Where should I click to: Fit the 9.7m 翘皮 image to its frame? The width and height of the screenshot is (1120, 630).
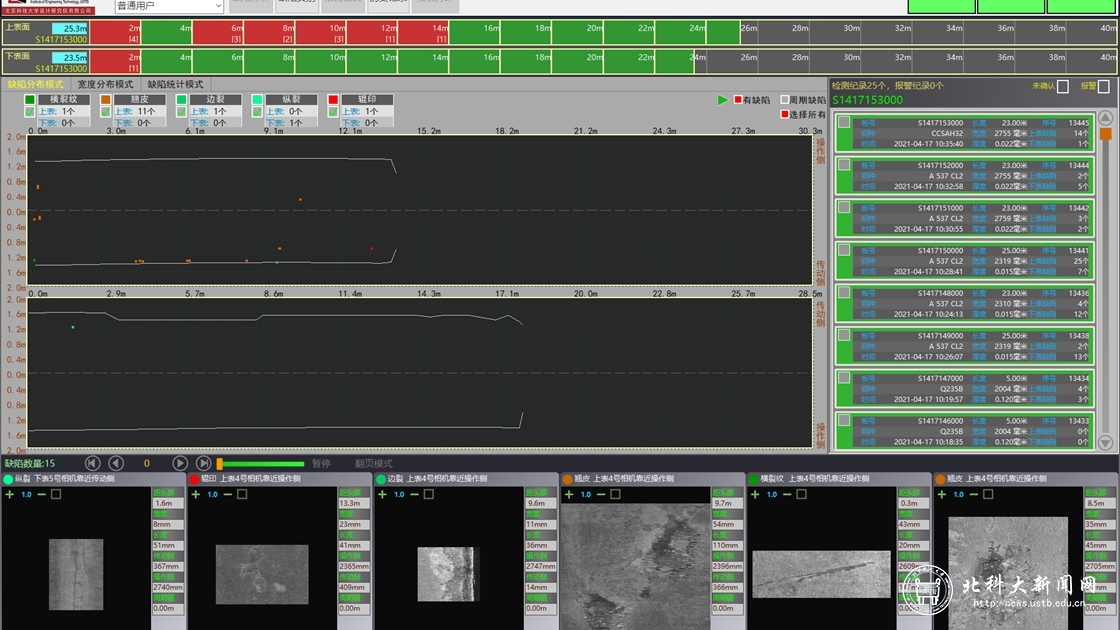tap(616, 494)
